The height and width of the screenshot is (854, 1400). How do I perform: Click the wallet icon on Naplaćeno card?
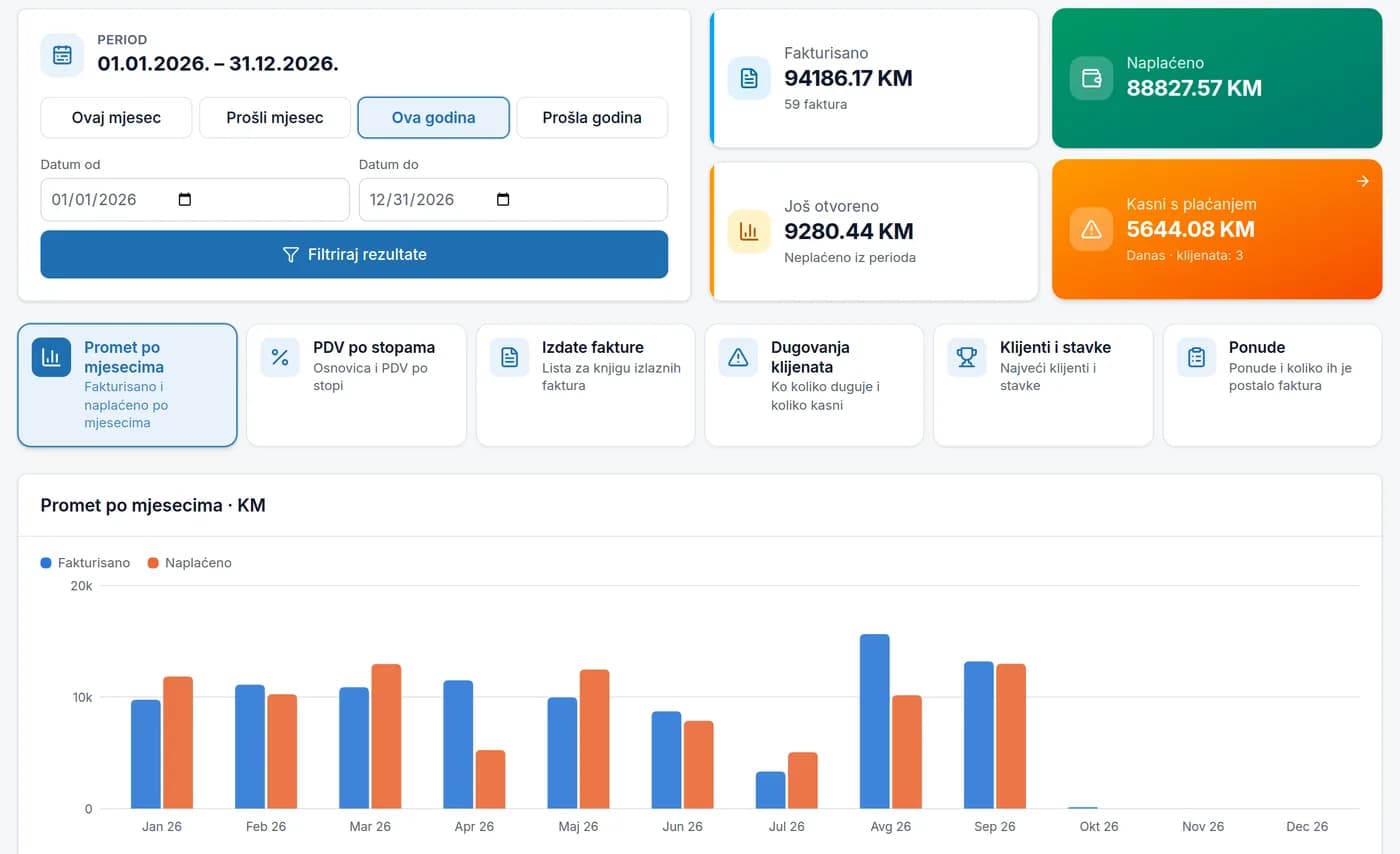point(1091,78)
